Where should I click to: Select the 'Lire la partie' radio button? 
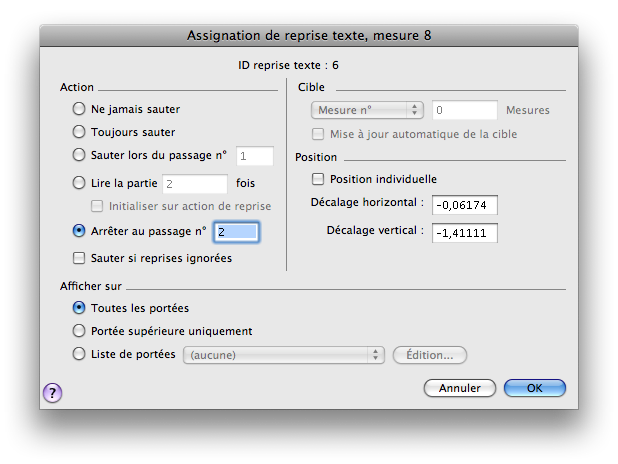80,183
